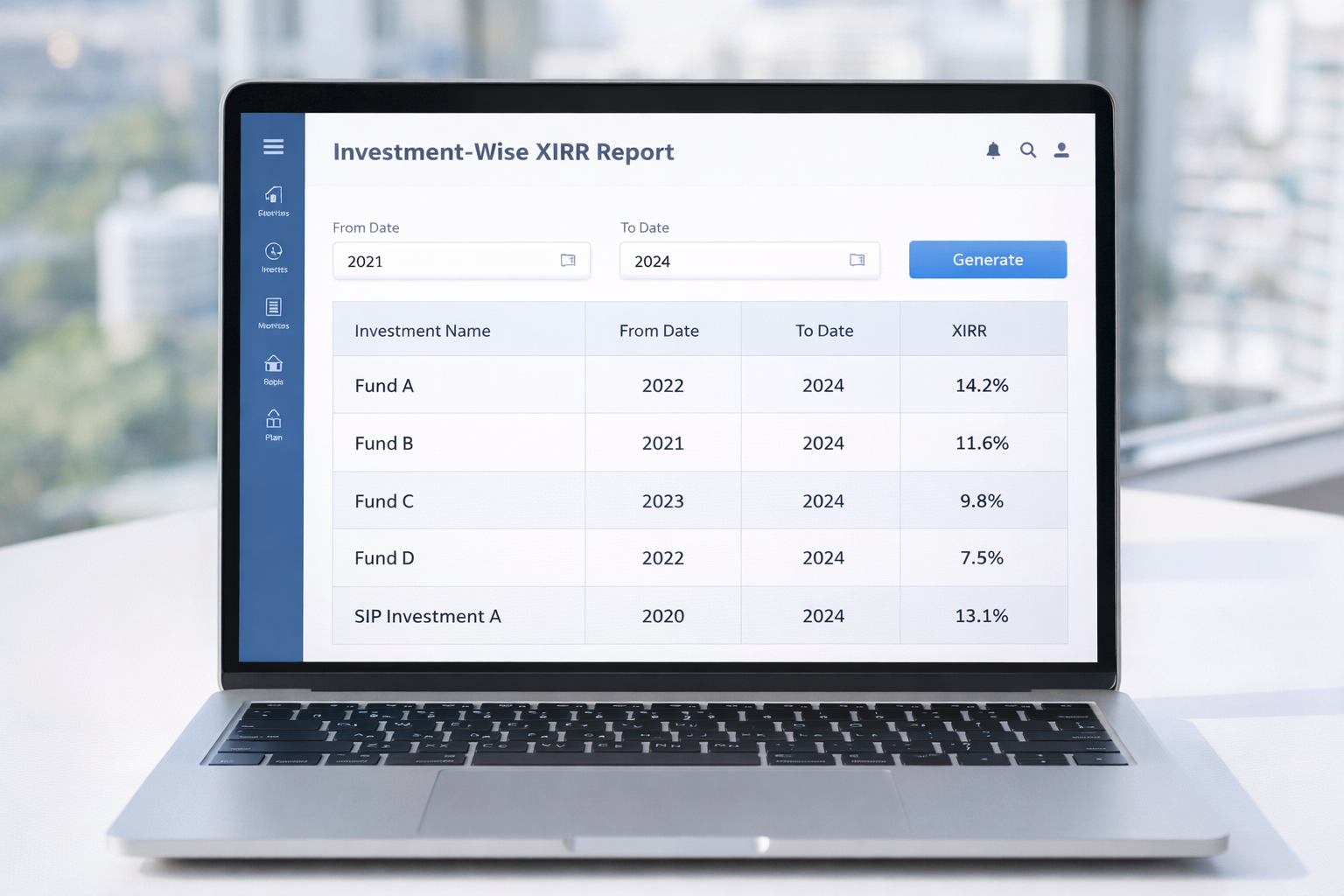Click the Generate button
The width and height of the screenshot is (1344, 896).
coord(987,260)
